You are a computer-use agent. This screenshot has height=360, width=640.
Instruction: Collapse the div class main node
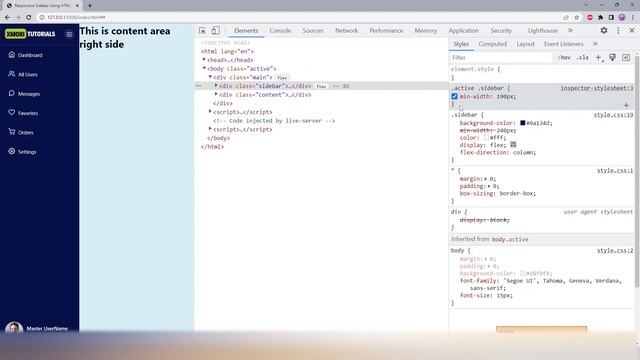click(210, 77)
